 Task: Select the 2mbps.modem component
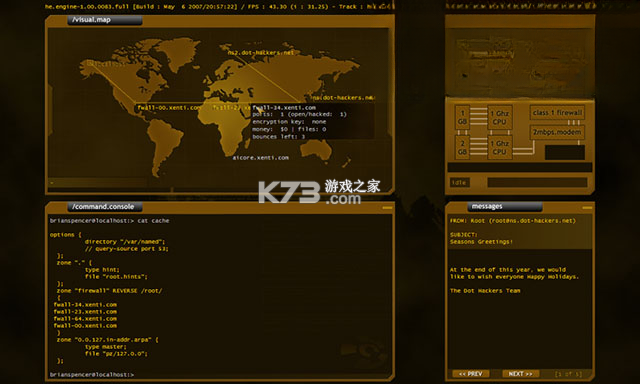point(557,132)
